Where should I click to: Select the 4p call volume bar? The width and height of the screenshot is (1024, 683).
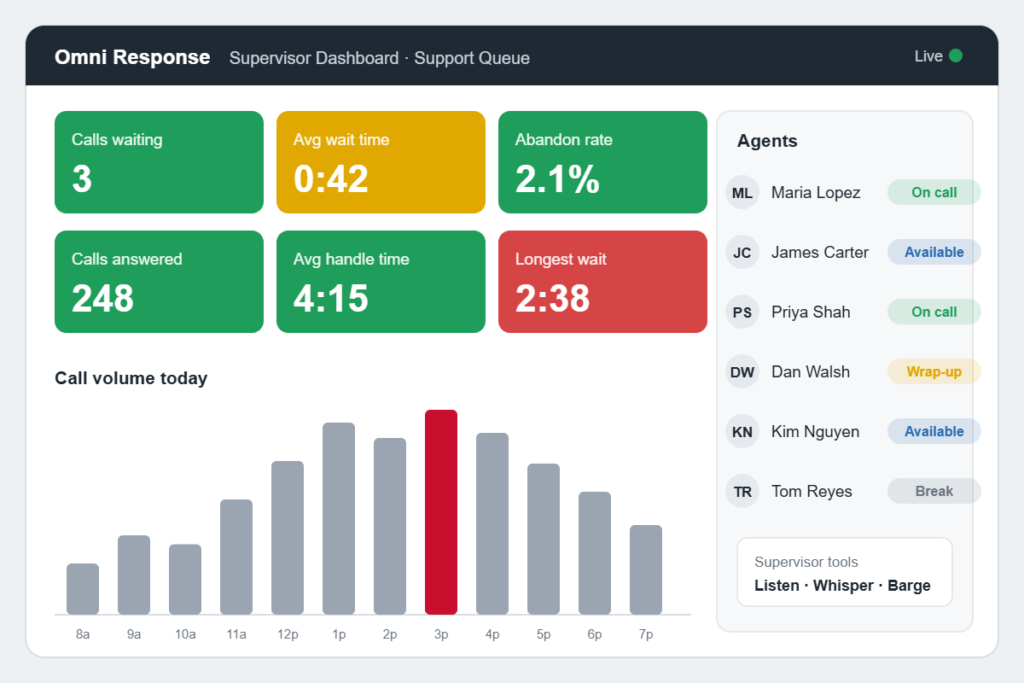492,524
